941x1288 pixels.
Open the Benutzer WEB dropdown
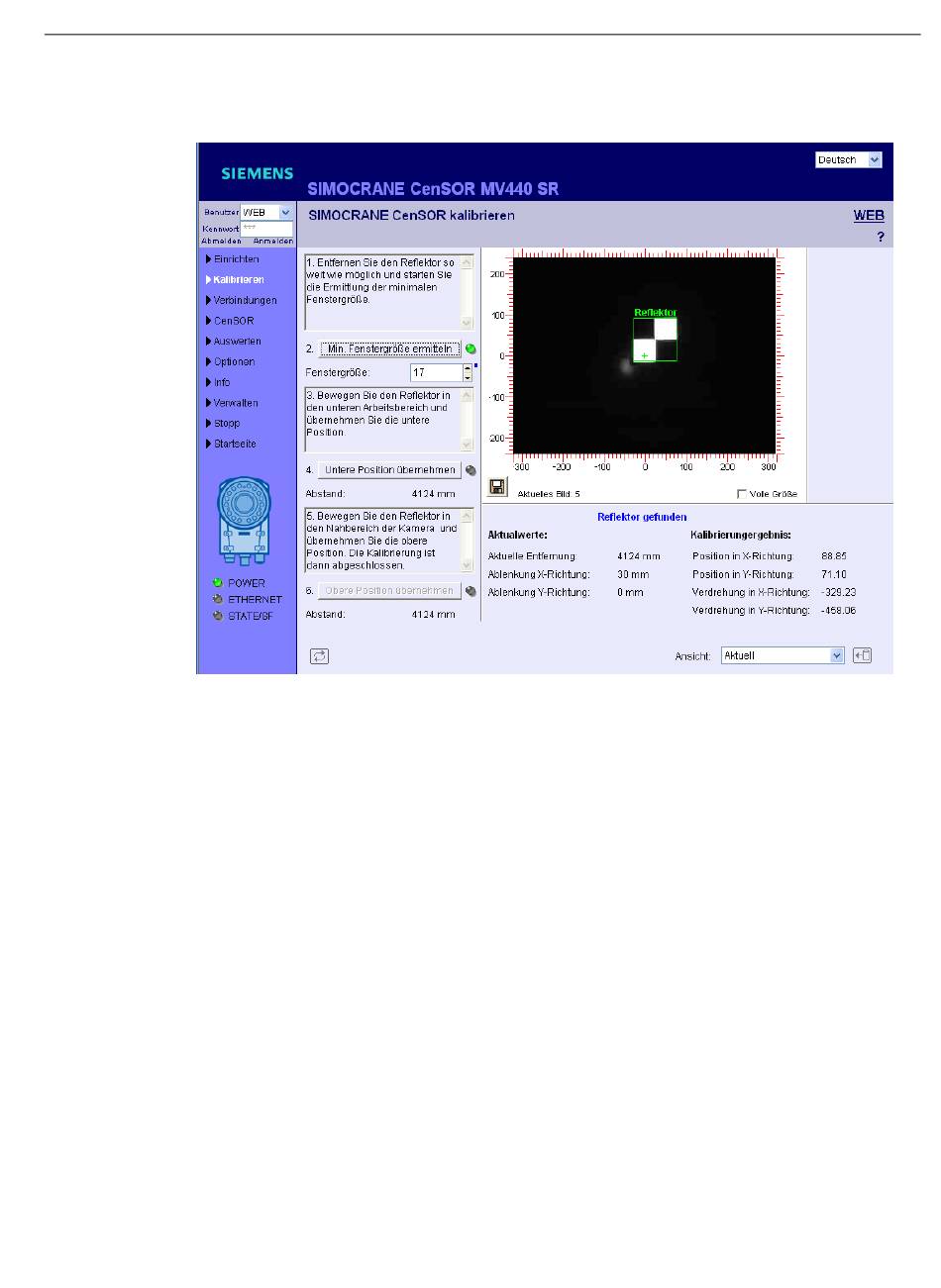point(266,212)
